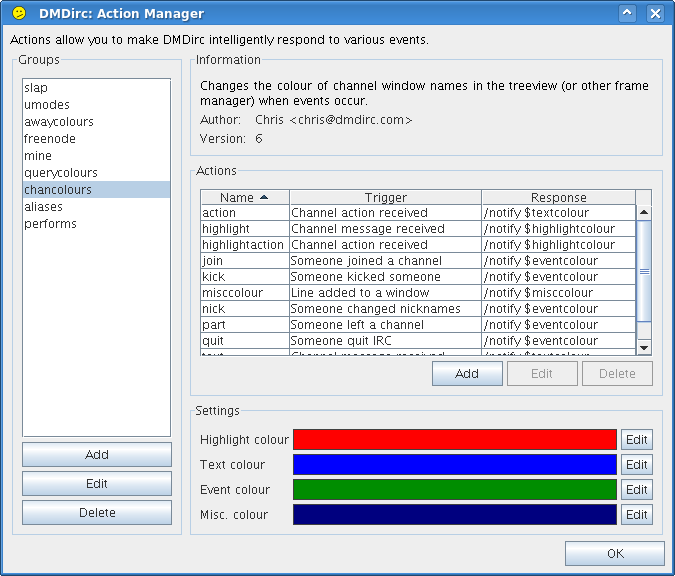The width and height of the screenshot is (675, 576).
Task: Edit the Text colour setting
Action: (x=637, y=465)
